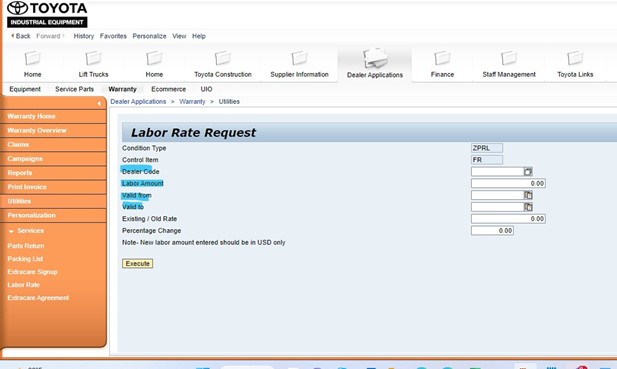Open the Personalize menu
617x369 pixels.
149,36
